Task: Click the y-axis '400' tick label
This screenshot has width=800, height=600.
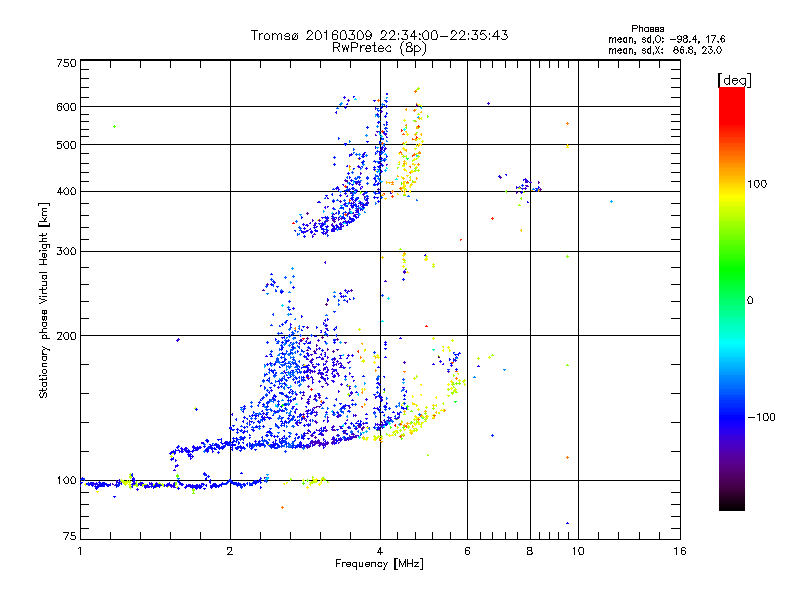Action: click(66, 192)
